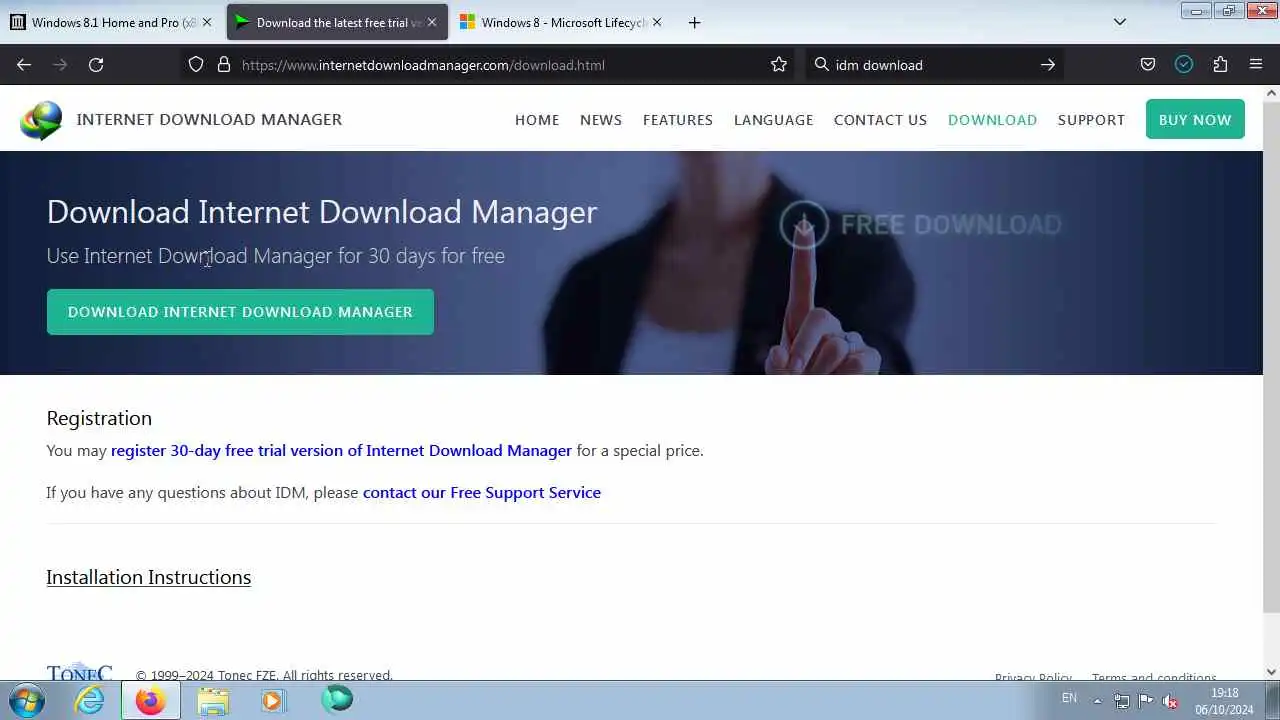Open Windows Media Player from taskbar
The width and height of the screenshot is (1280, 720).
(273, 700)
